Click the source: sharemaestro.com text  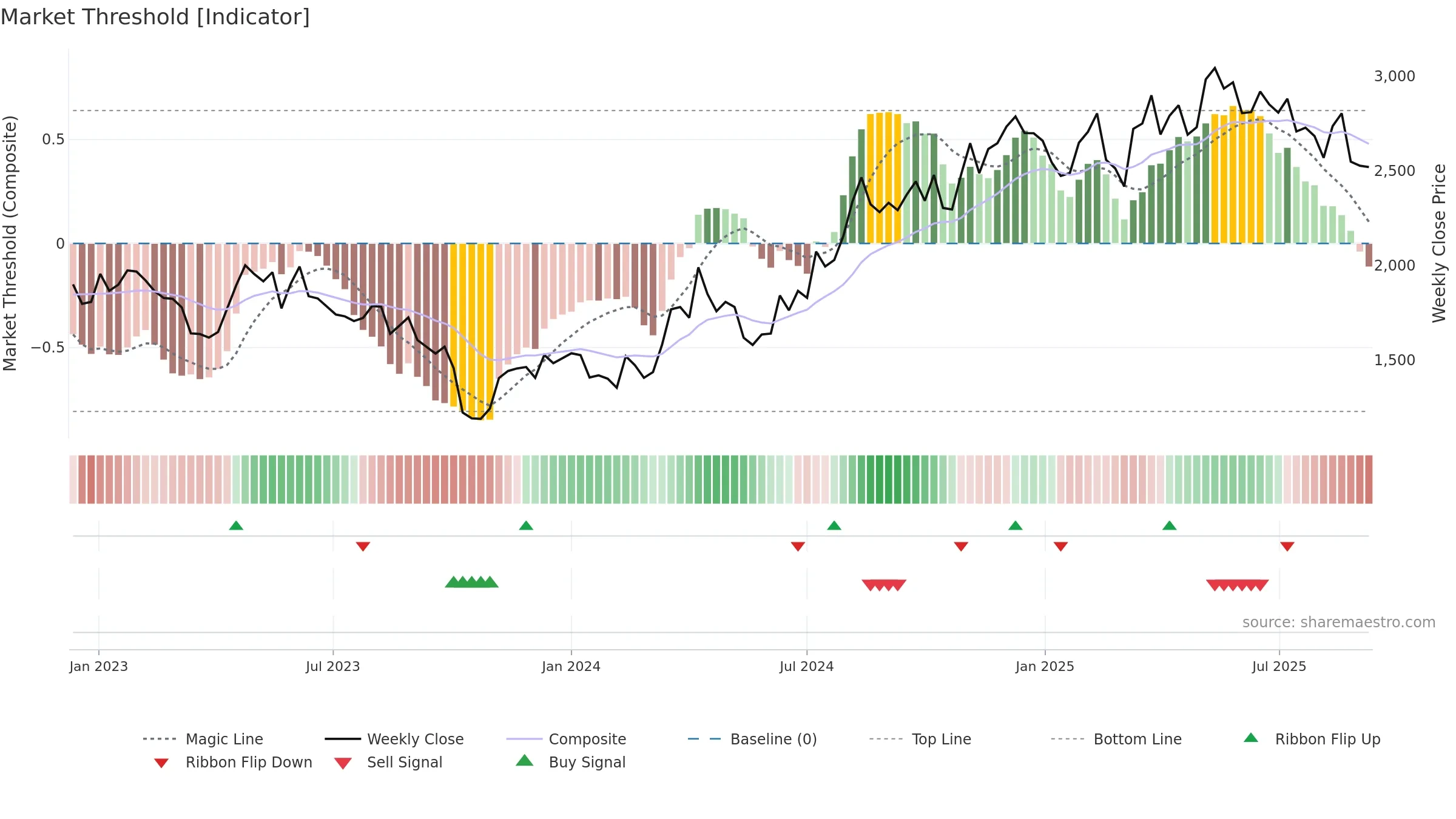[x=1339, y=622]
